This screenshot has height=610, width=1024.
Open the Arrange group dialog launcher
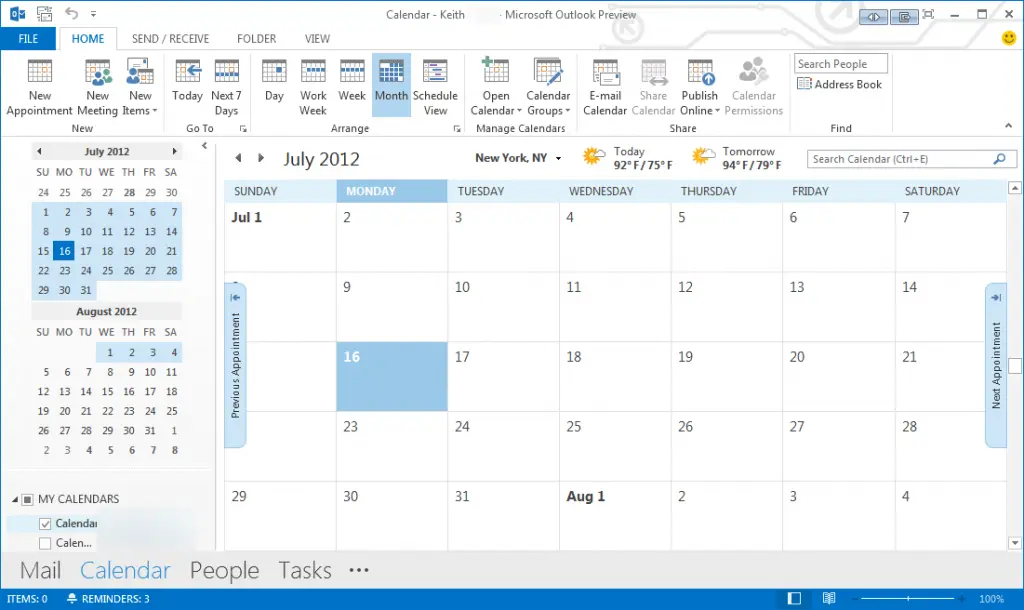pyautogui.click(x=456, y=129)
